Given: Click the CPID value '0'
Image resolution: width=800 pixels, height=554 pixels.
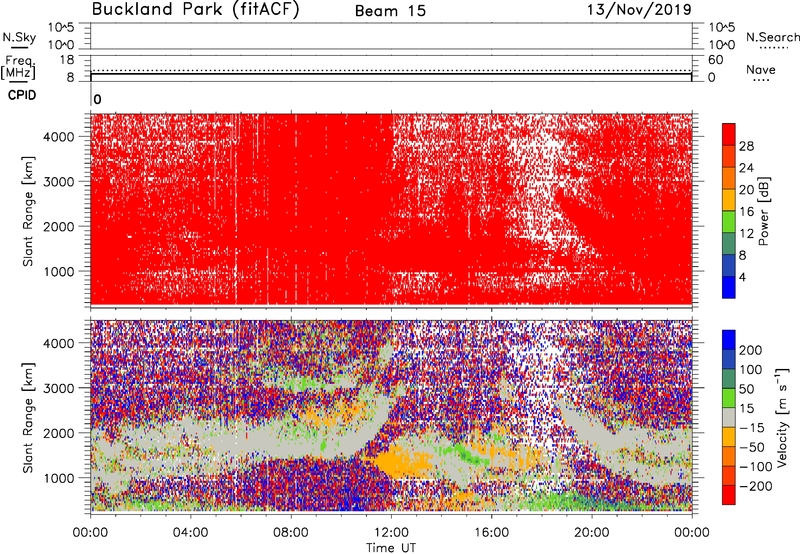Looking at the screenshot, I should [97, 99].
